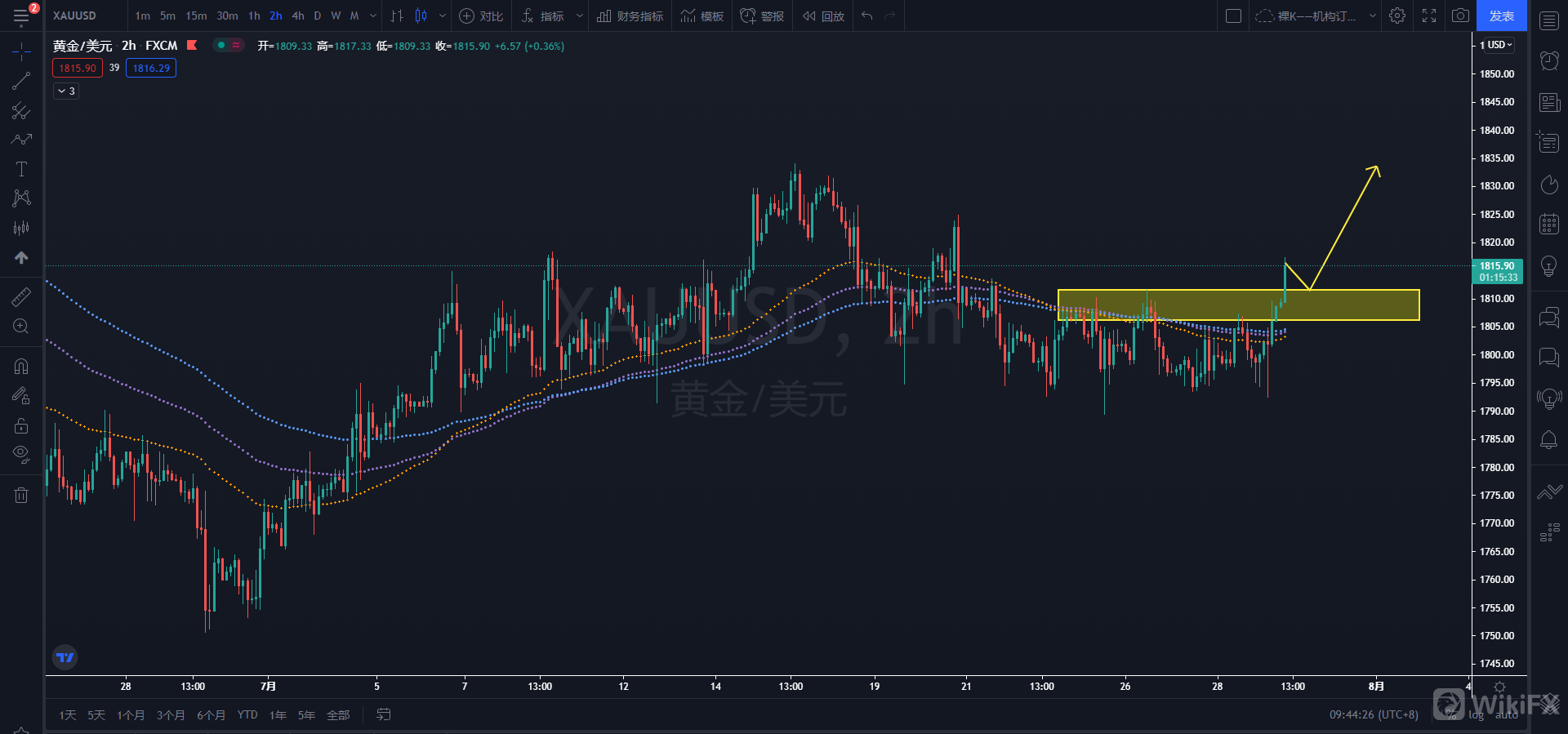This screenshot has height=734, width=1568.
Task: Select the 3个月 date range
Action: tap(170, 715)
